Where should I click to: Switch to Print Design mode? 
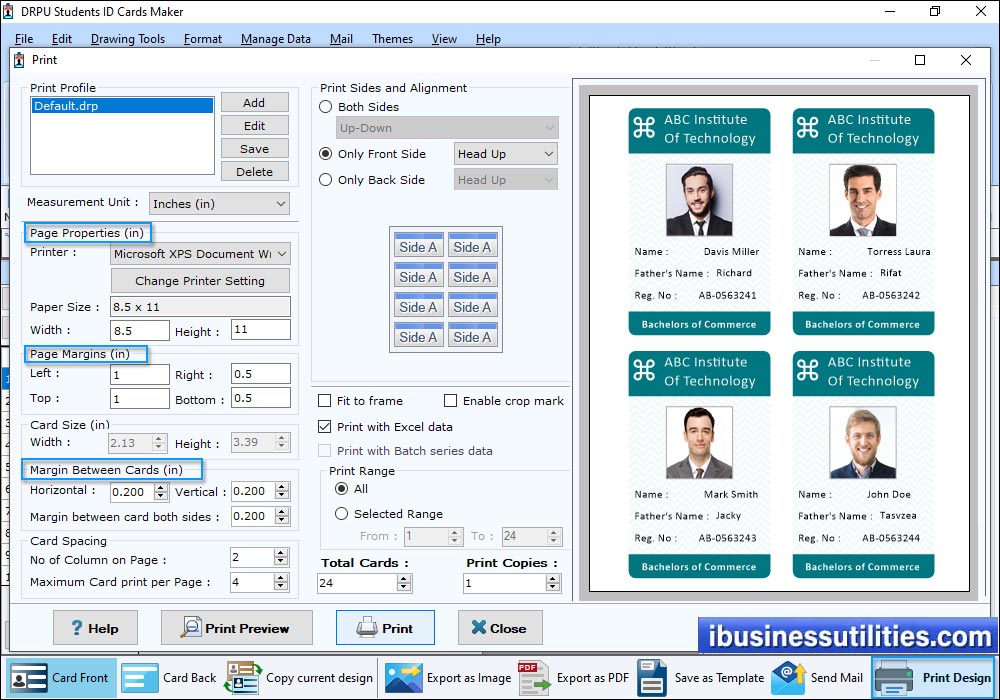pyautogui.click(x=935, y=677)
